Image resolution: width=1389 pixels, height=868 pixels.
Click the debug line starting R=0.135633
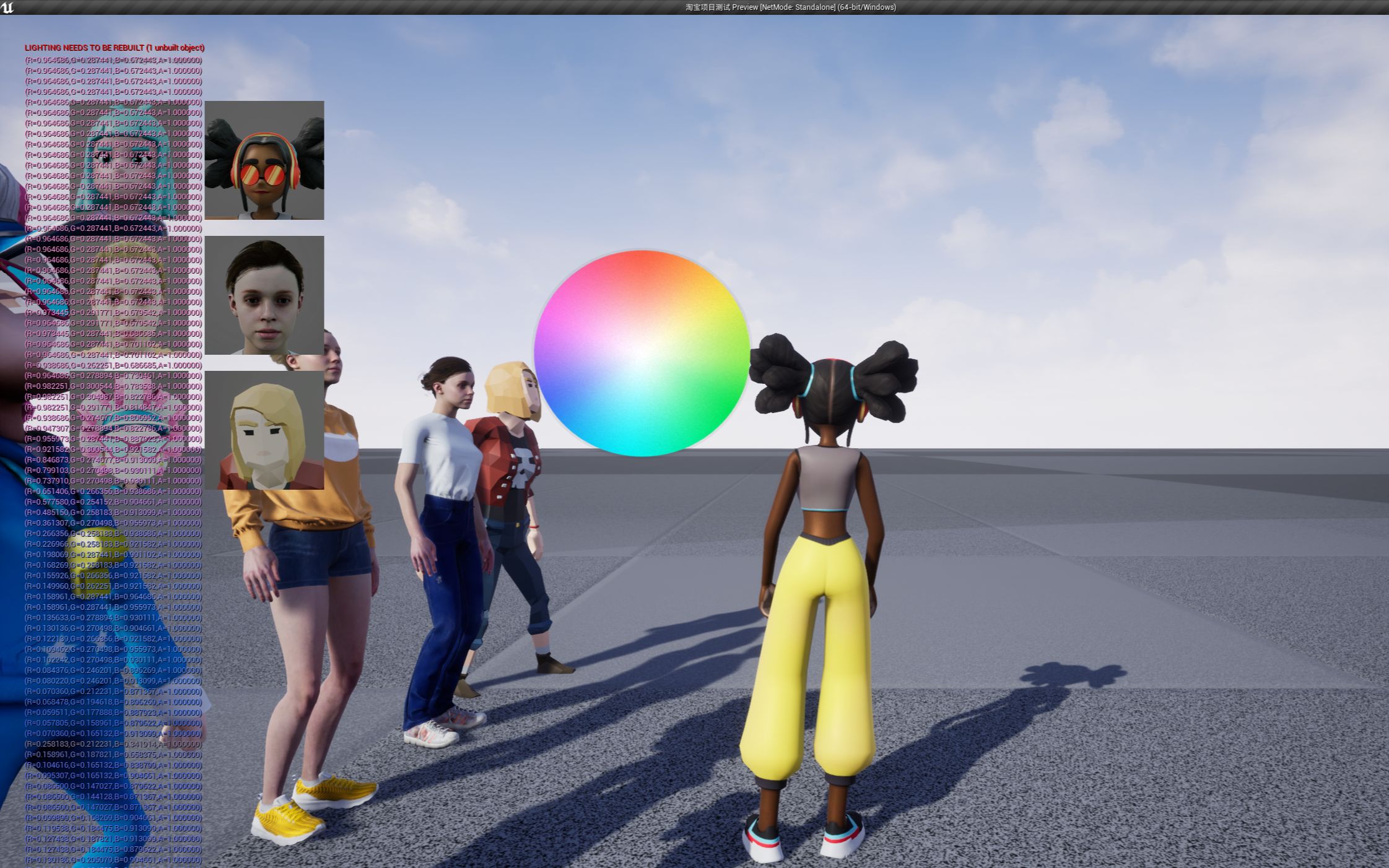point(113,618)
